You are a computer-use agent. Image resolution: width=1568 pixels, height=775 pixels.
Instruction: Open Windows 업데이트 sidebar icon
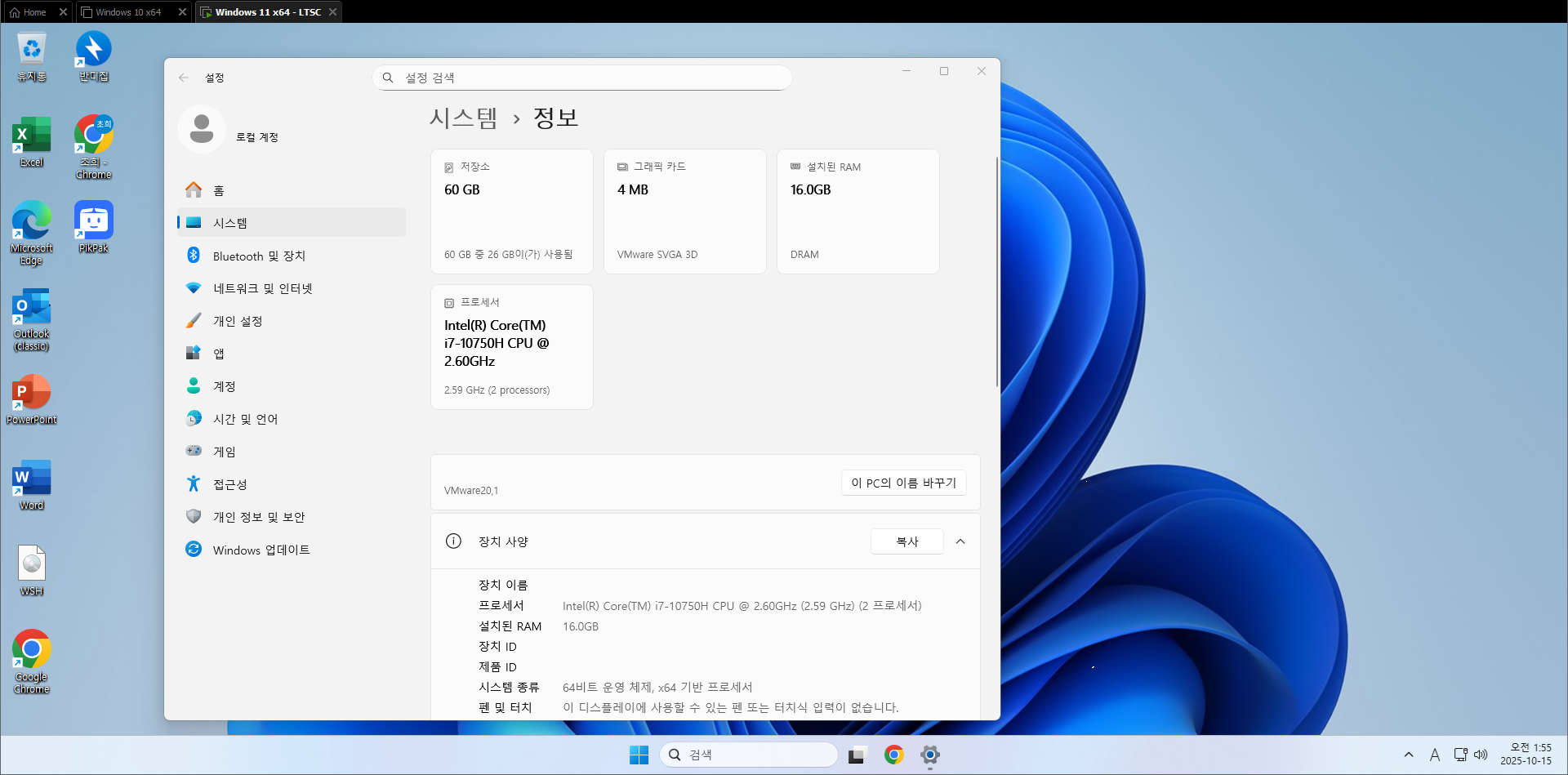pos(194,550)
